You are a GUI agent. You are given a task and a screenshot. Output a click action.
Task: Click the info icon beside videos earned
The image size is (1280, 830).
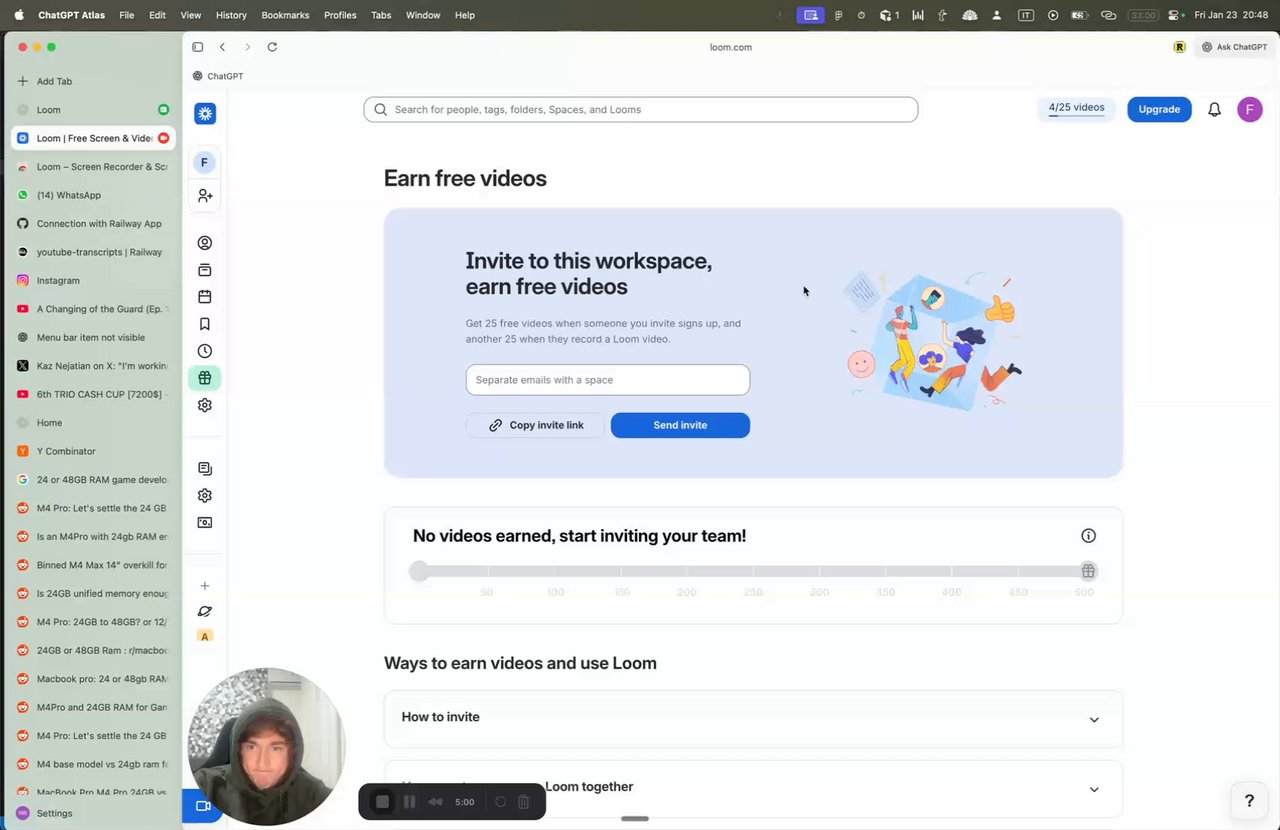[1088, 536]
